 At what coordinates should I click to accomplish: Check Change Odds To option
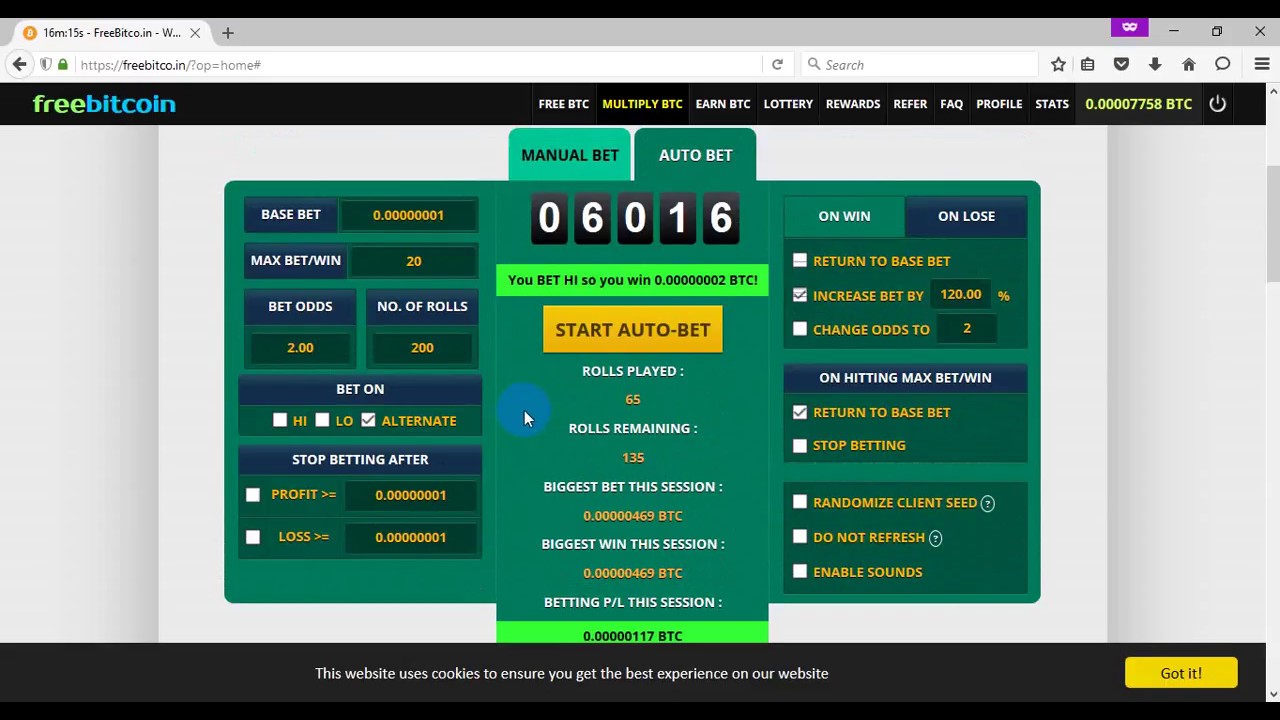[x=800, y=329]
